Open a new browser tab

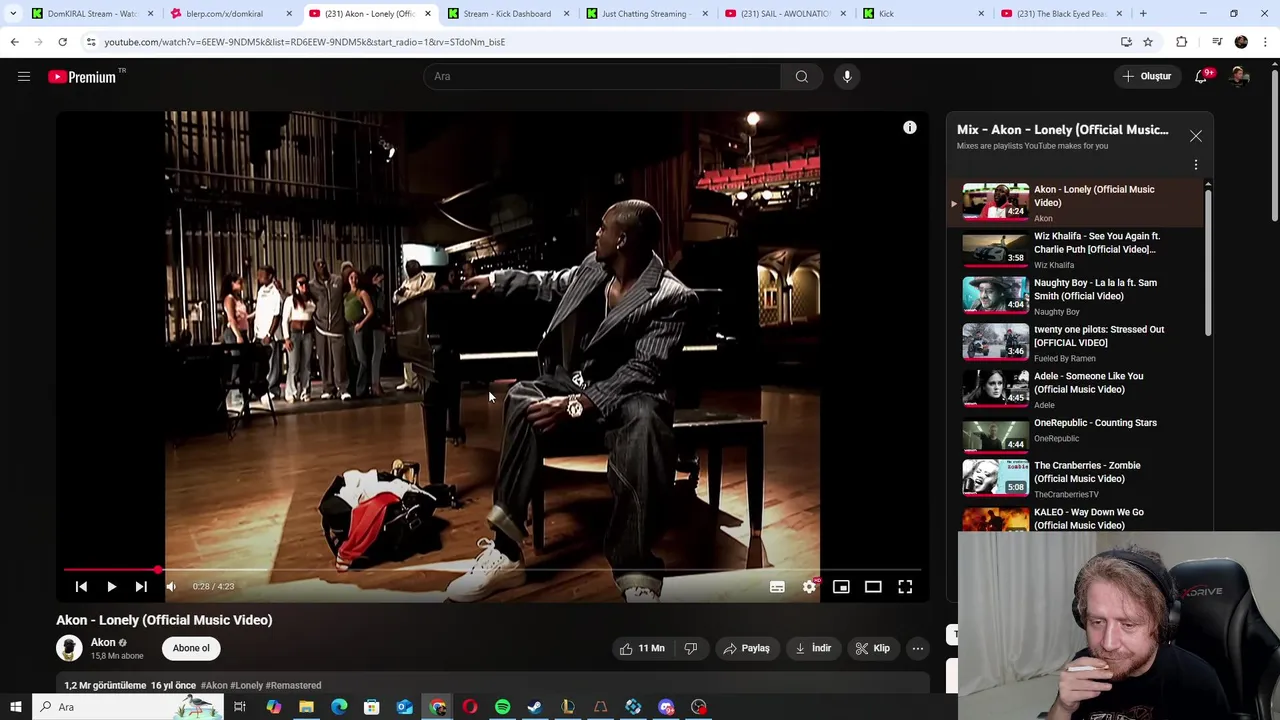tap(1143, 14)
